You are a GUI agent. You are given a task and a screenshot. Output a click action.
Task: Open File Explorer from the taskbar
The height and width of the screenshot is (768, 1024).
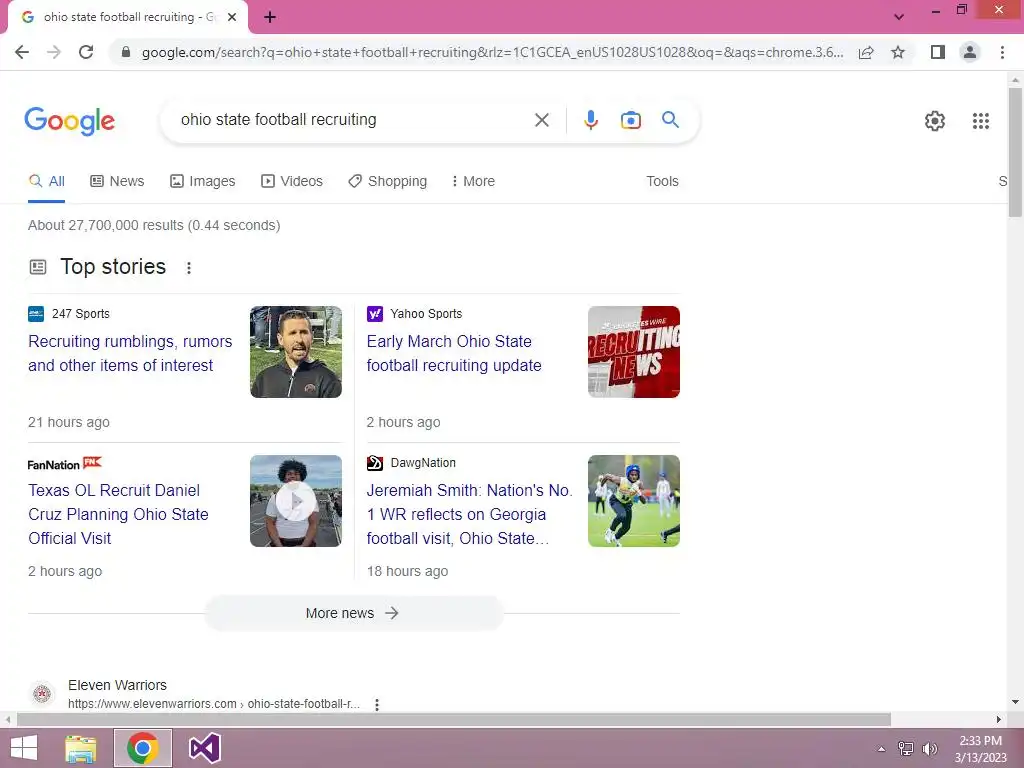click(x=80, y=748)
